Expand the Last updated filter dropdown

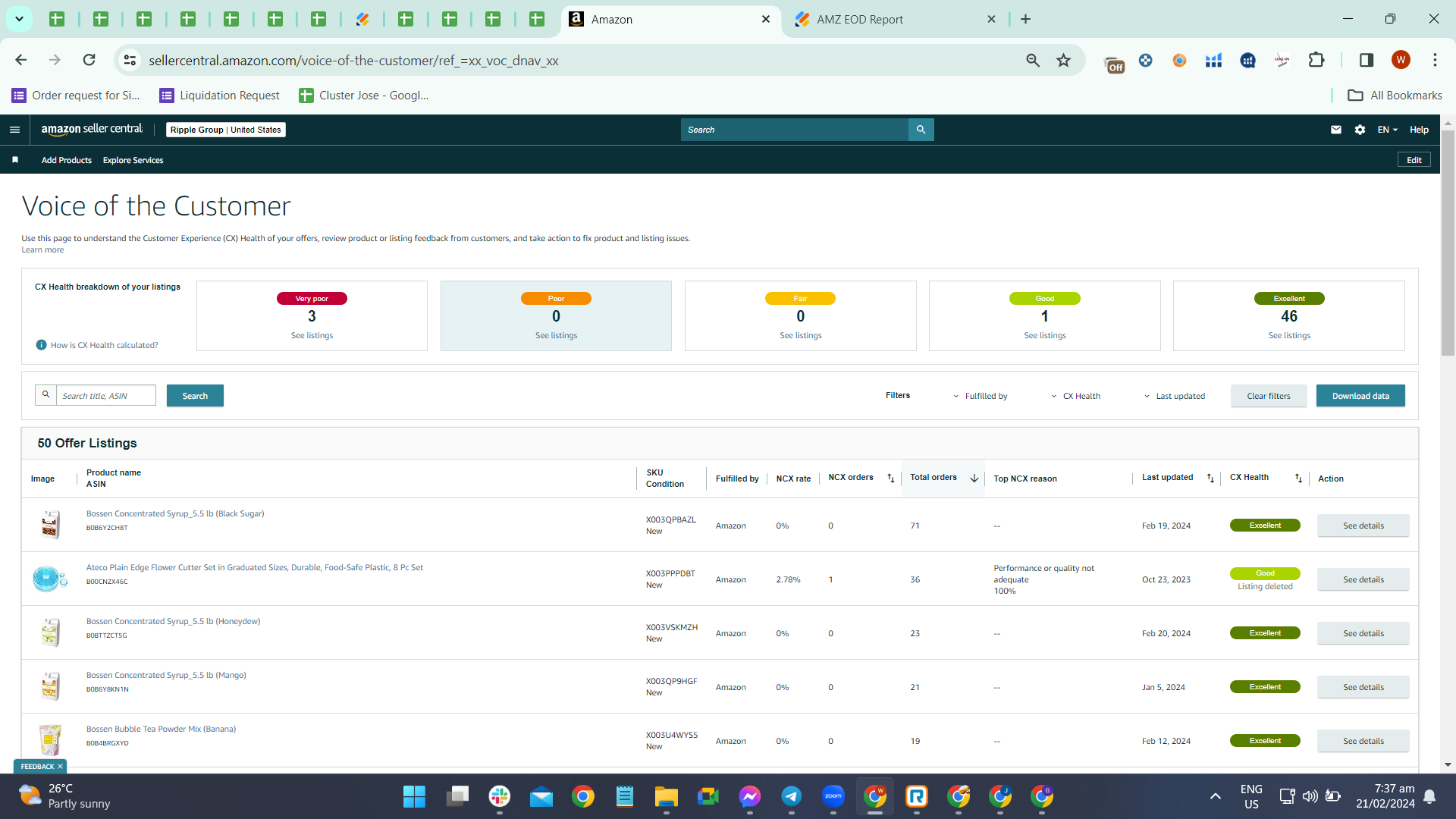coord(1175,396)
